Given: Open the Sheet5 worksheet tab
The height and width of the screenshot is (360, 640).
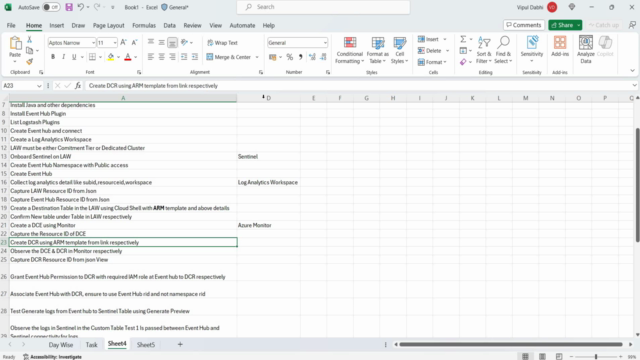Looking at the screenshot, I should 146,345.
